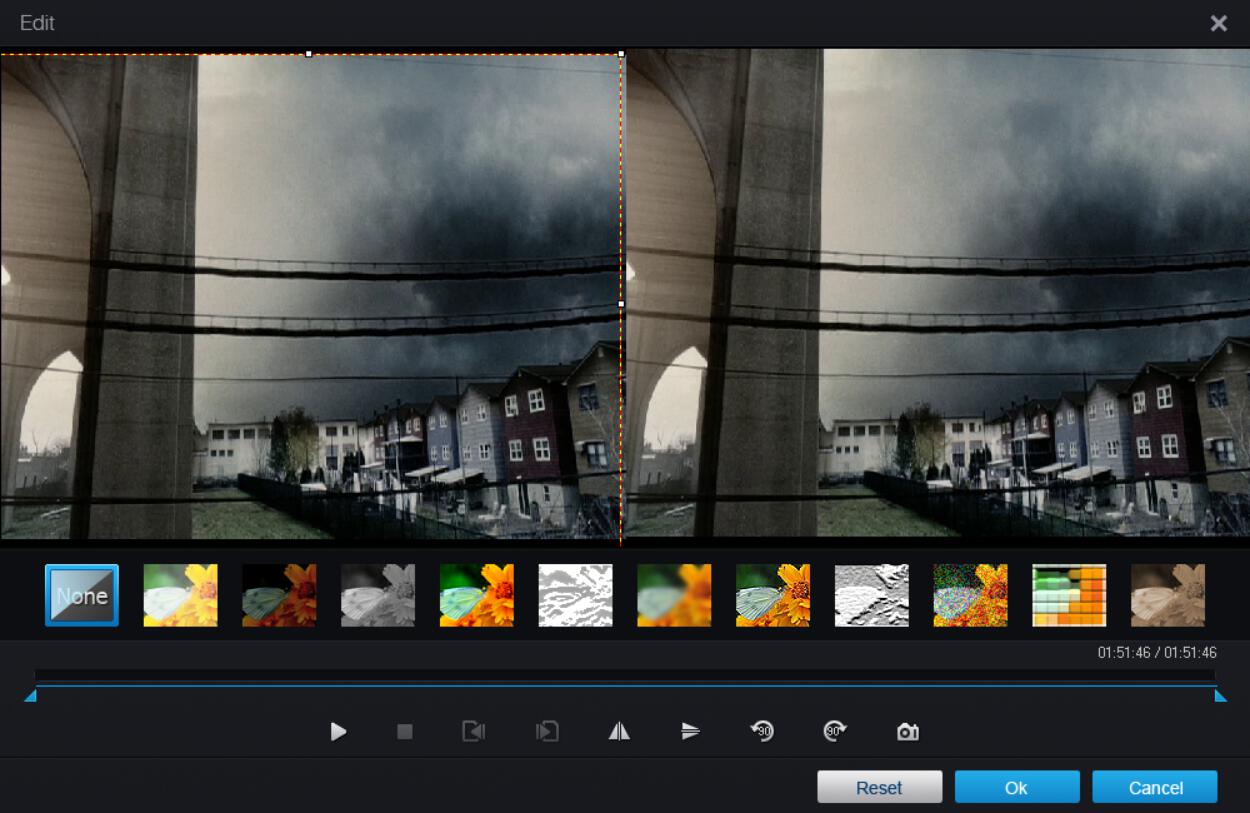Click the left blue trim marker
Viewport: 1250px width, 813px height.
tap(31, 696)
